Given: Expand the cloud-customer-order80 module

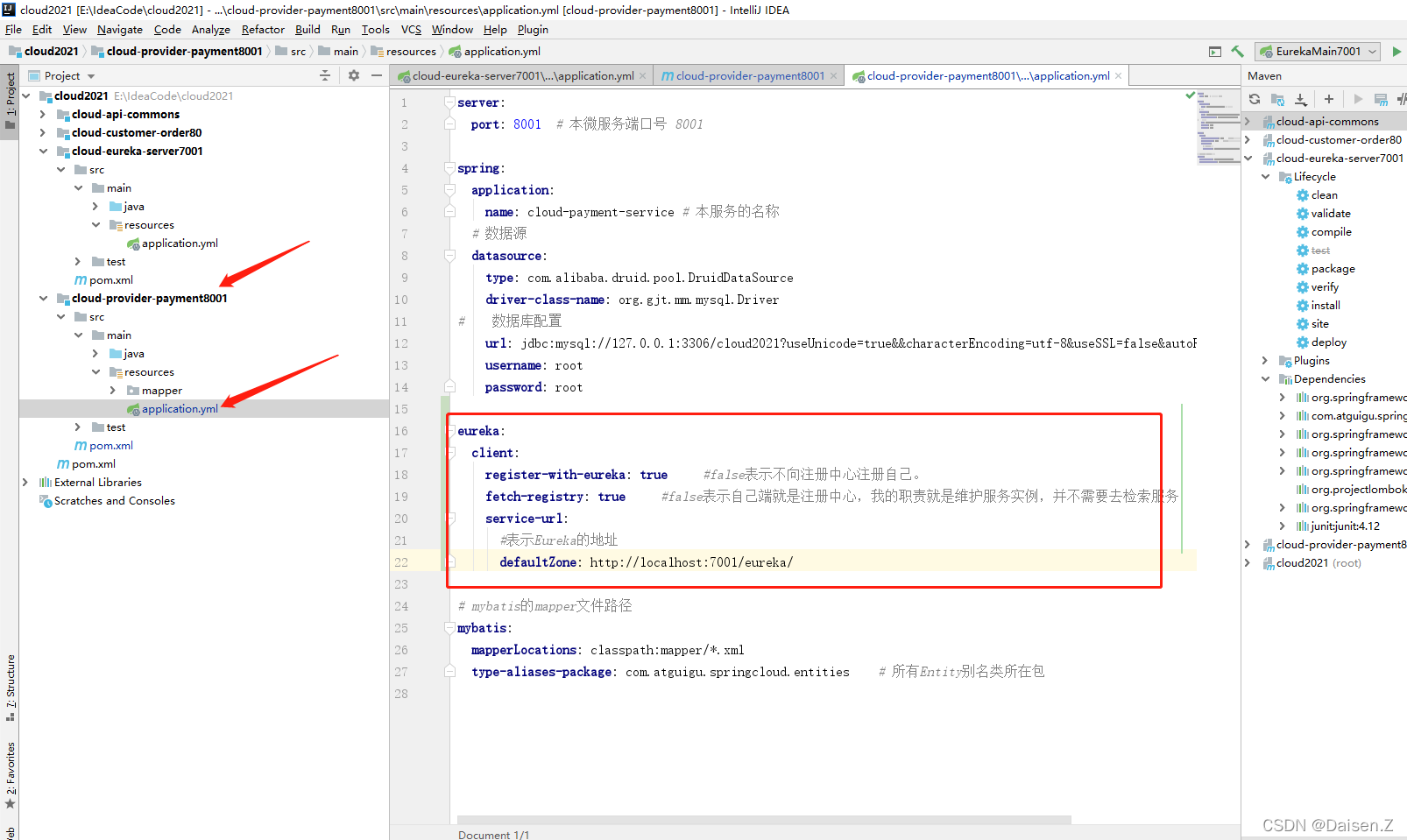Looking at the screenshot, I should pos(42,133).
